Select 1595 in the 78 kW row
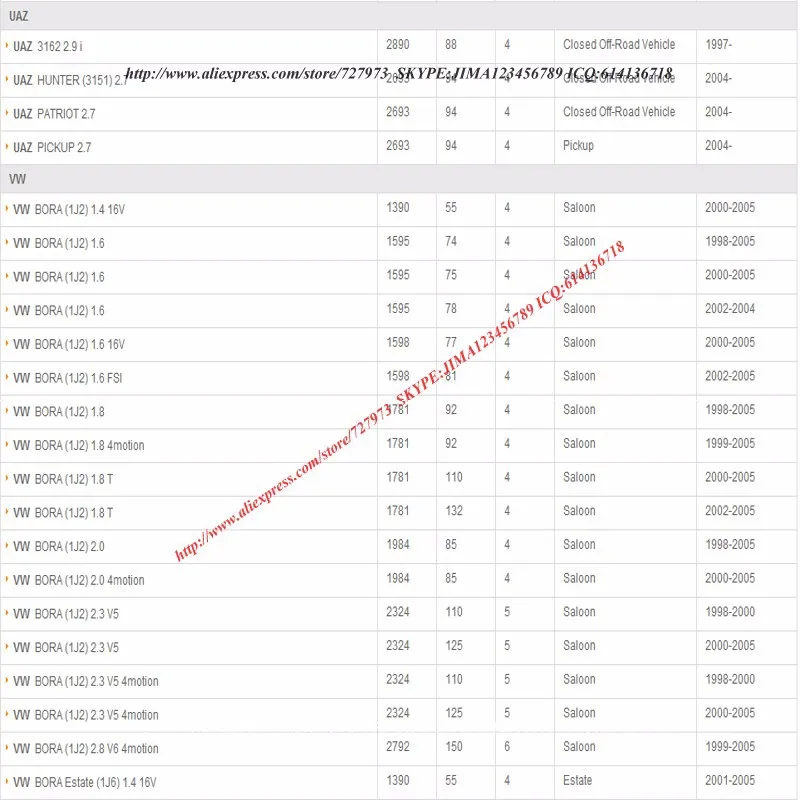 coord(397,309)
